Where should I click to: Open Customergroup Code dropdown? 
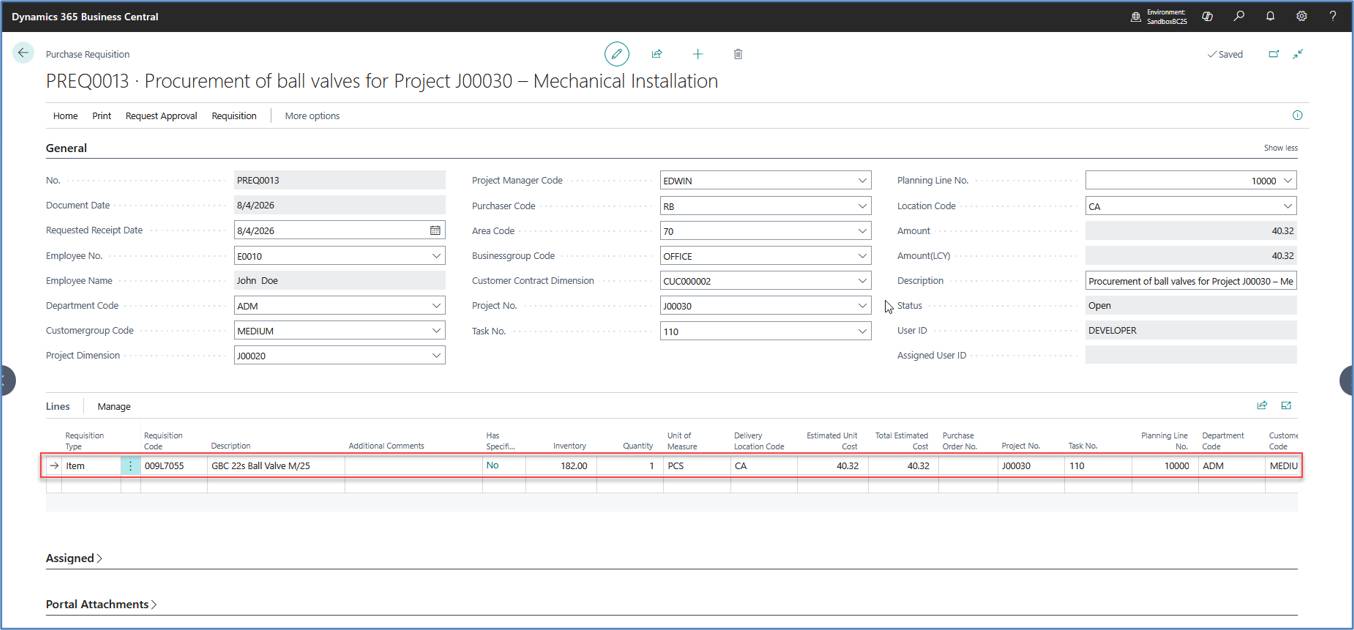[436, 331]
